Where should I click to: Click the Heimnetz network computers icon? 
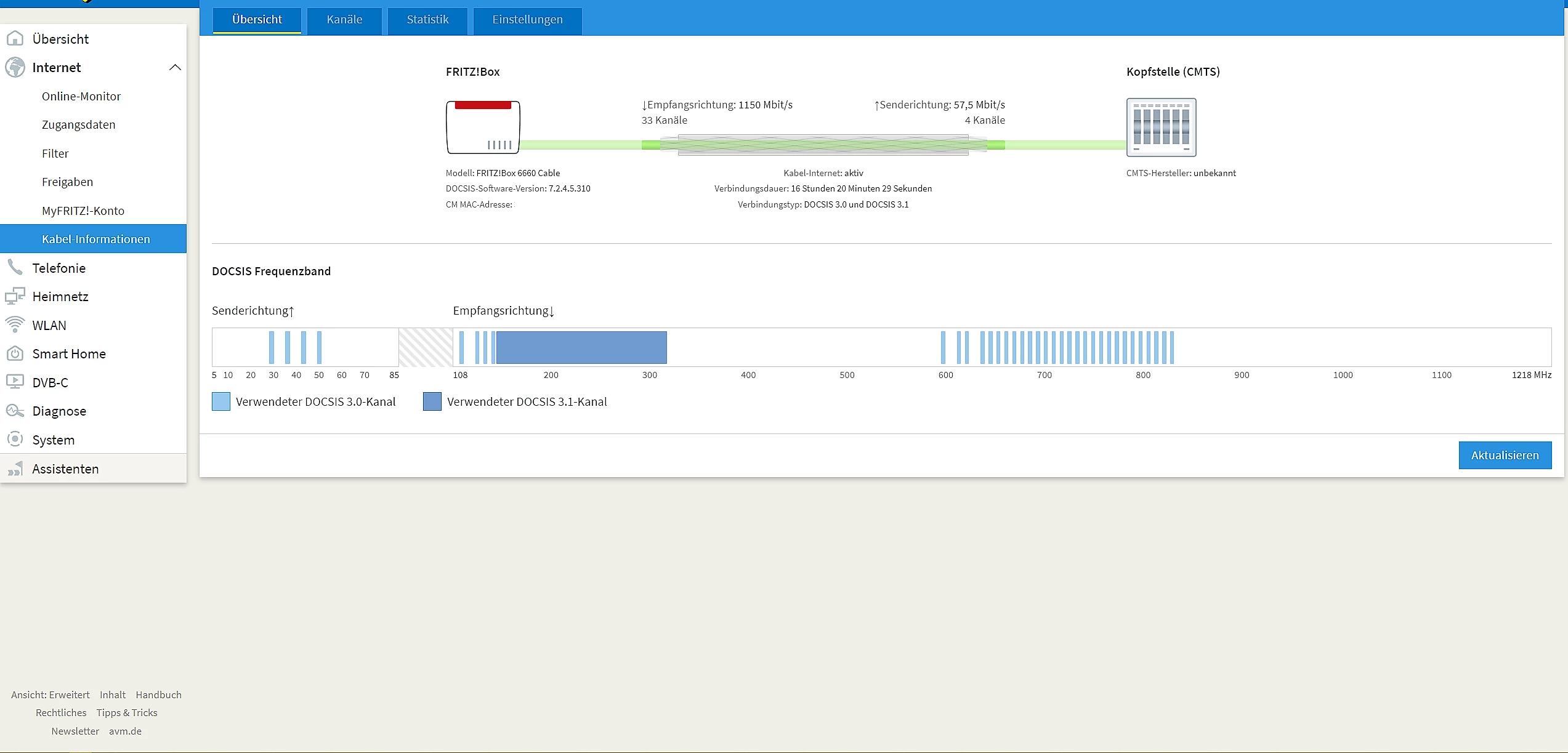(15, 296)
